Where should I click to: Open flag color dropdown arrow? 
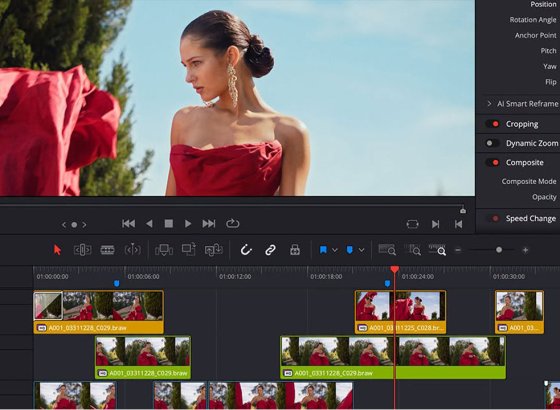coord(335,250)
